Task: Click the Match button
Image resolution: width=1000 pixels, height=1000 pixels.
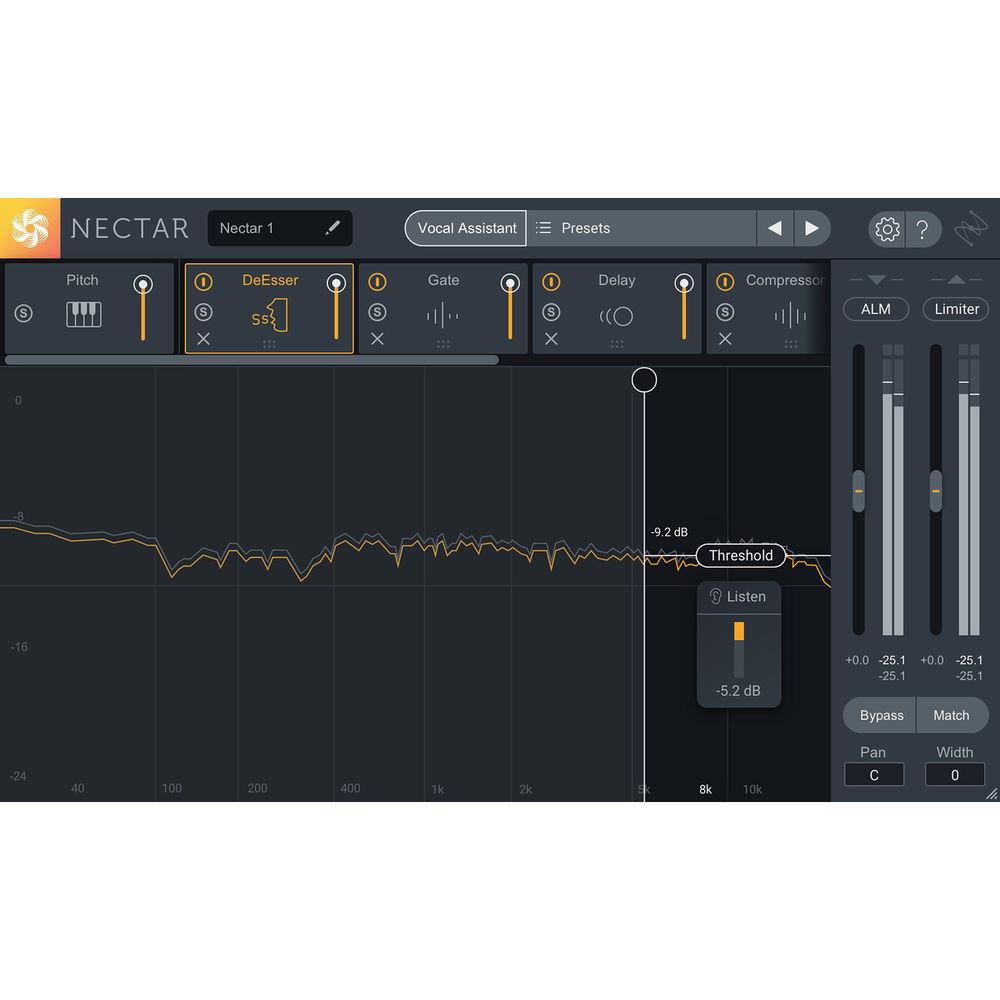Action: 952,715
